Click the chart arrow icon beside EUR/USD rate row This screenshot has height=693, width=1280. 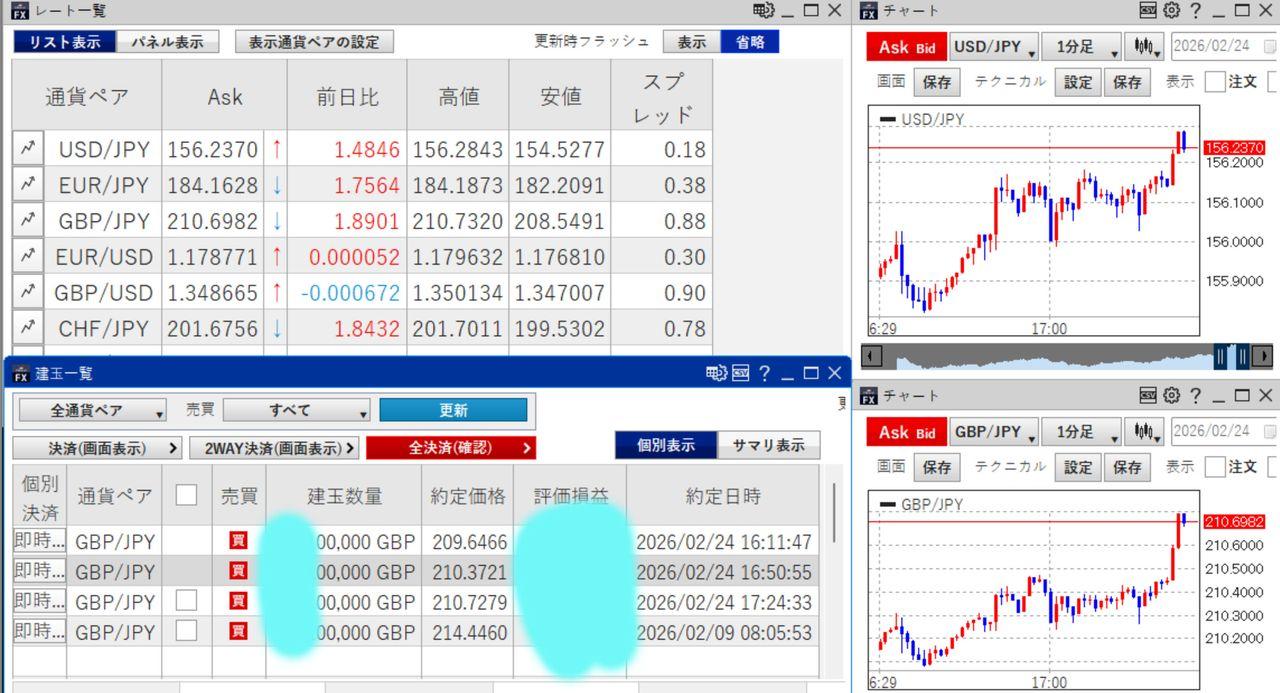[x=27, y=256]
